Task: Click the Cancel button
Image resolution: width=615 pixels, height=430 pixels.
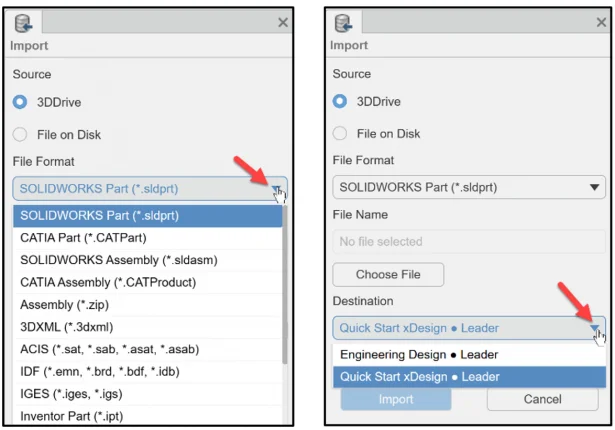Action: tap(542, 398)
